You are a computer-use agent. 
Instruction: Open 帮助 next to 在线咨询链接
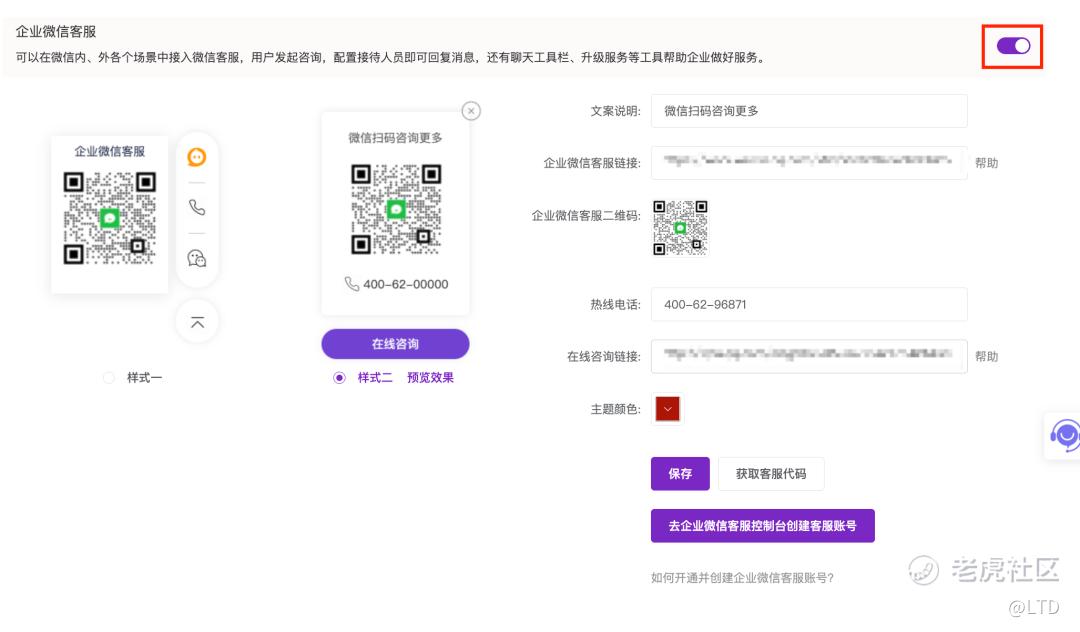click(x=986, y=357)
